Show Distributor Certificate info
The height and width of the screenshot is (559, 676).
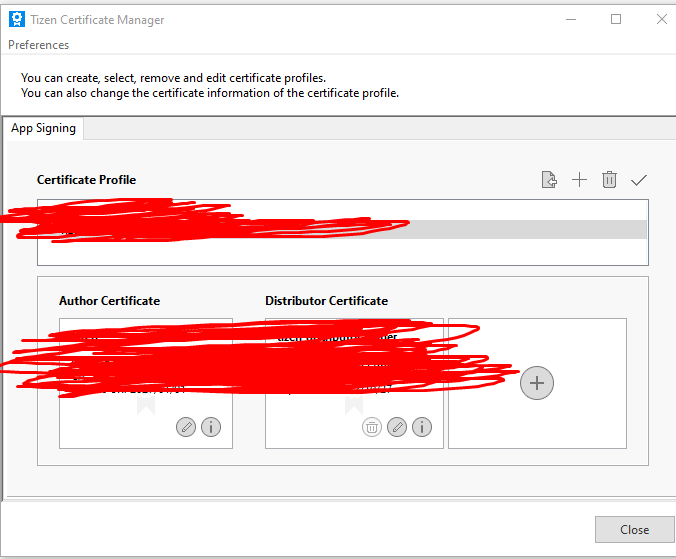tap(422, 427)
